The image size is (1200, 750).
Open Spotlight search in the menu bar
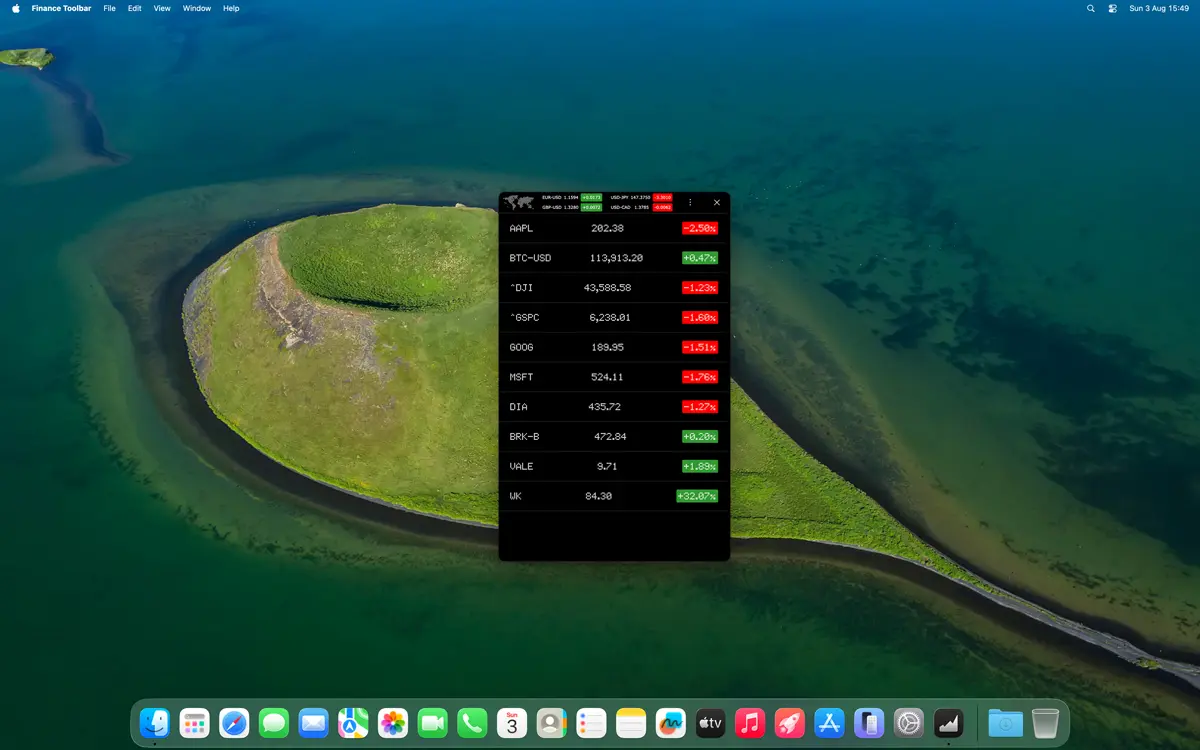tap(1091, 8)
